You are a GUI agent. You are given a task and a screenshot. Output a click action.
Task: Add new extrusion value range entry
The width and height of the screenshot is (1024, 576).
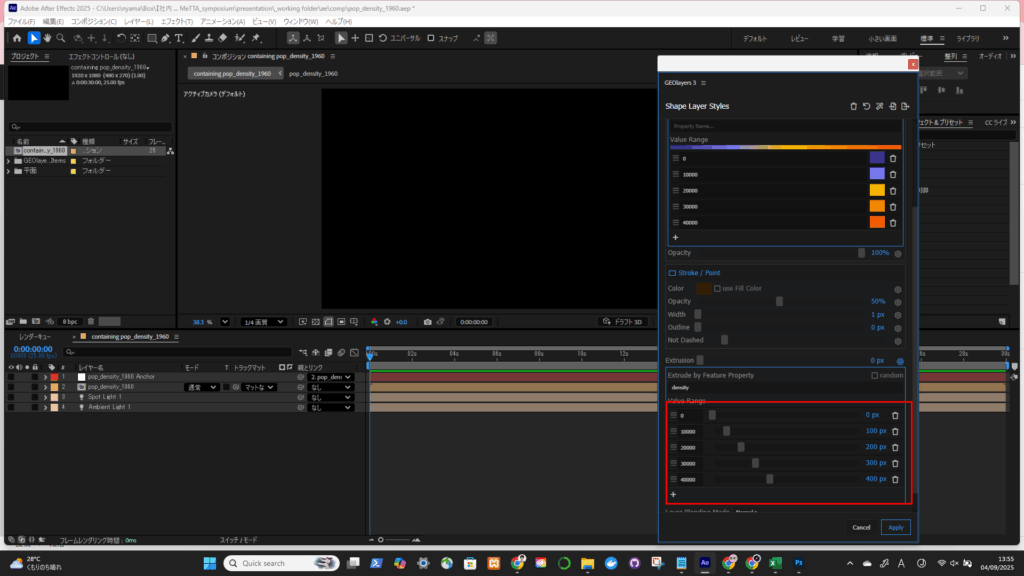[673, 494]
